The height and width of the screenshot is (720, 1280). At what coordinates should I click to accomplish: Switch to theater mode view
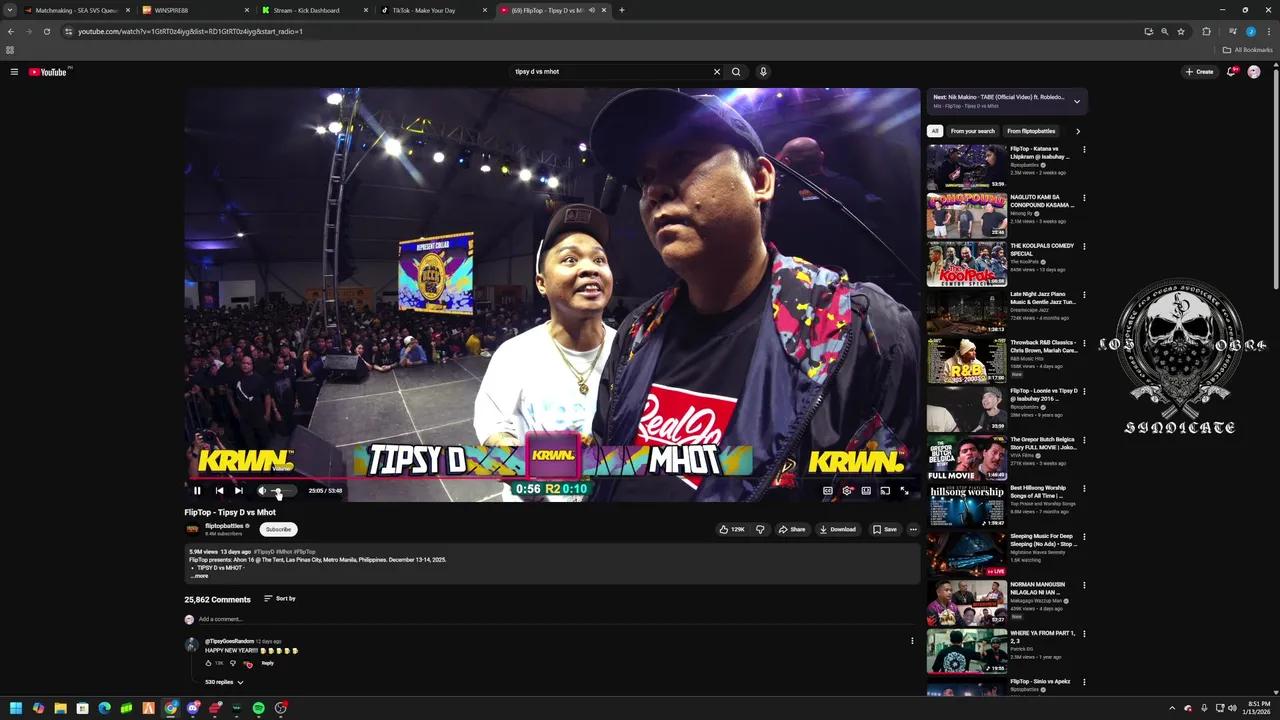[866, 491]
